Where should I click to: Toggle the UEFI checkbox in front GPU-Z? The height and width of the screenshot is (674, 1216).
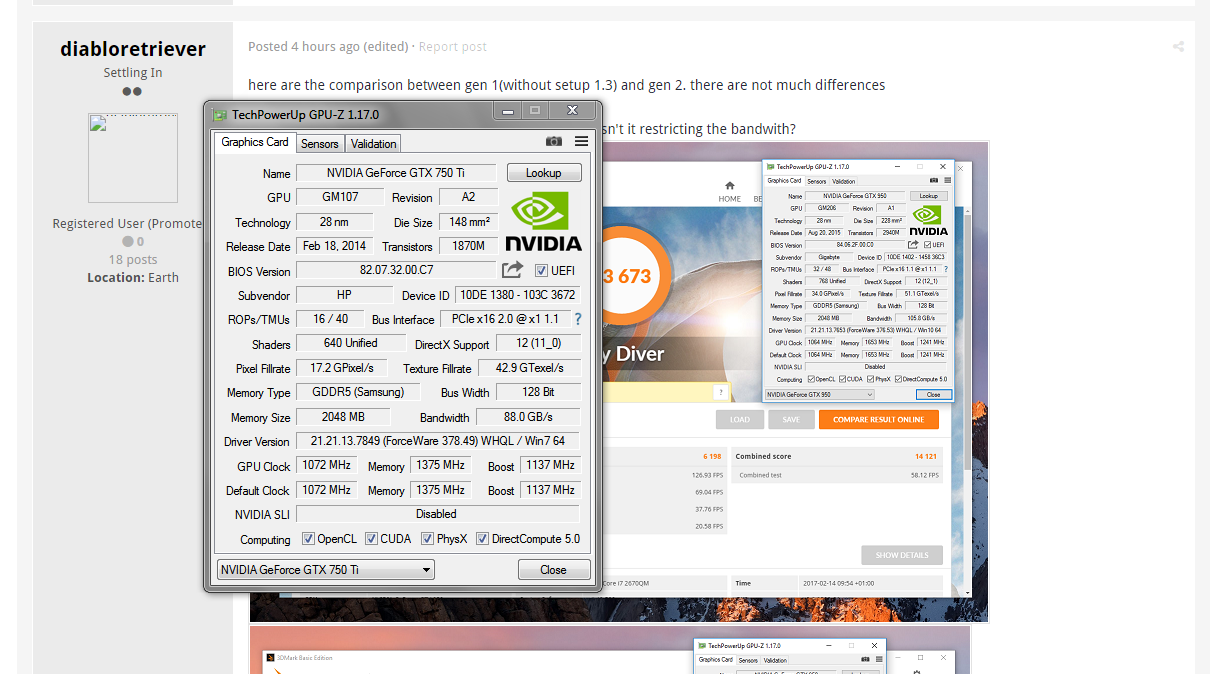(541, 270)
